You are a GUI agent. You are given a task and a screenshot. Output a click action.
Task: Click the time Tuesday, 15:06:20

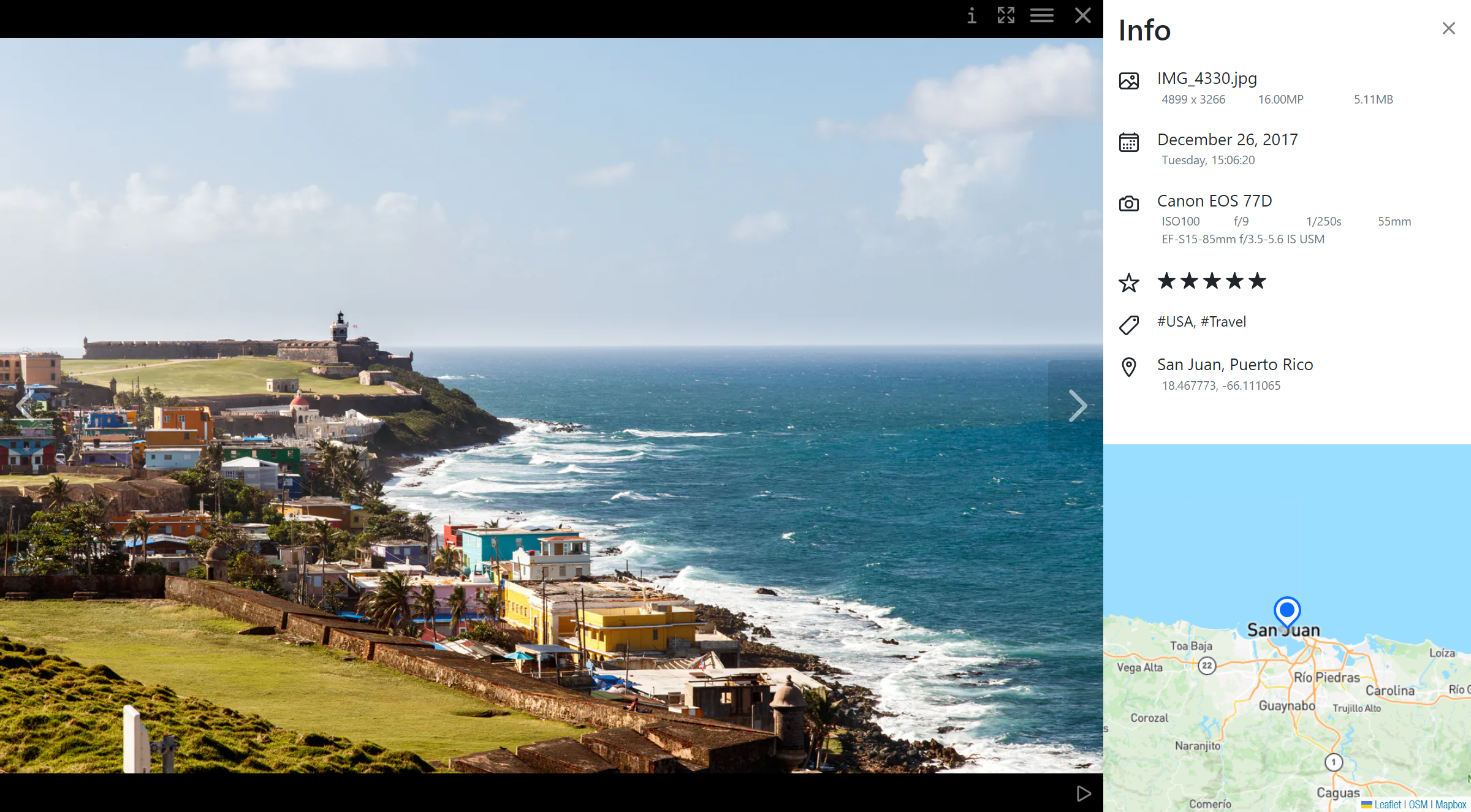coord(1208,160)
